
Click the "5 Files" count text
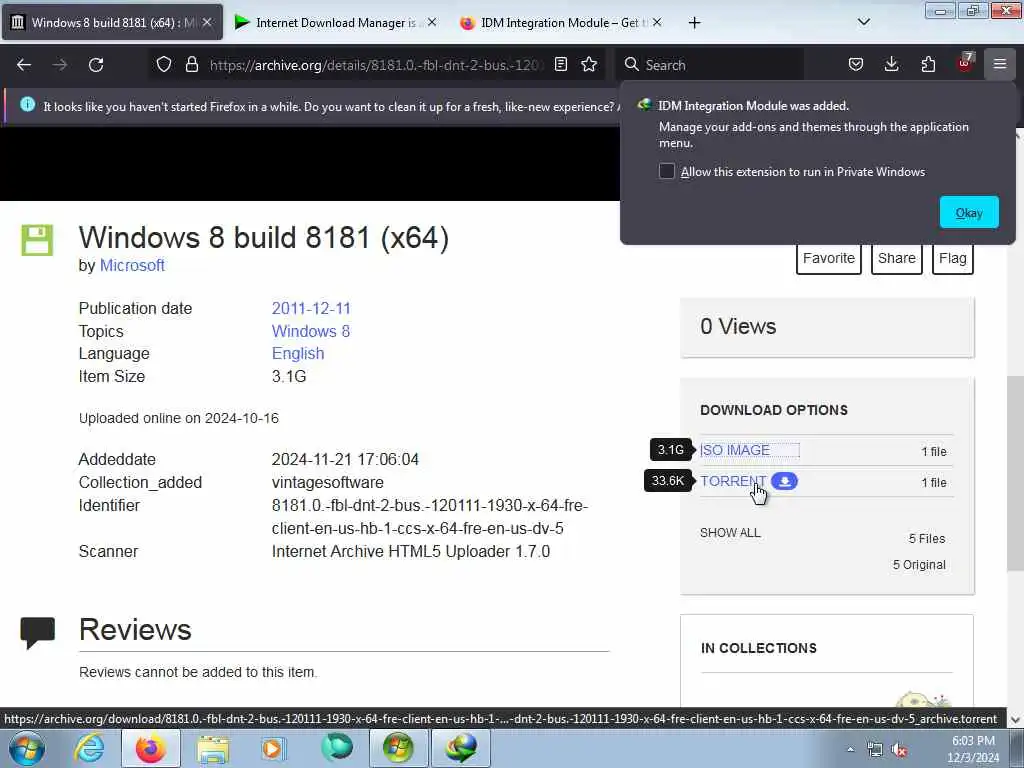click(x=927, y=539)
